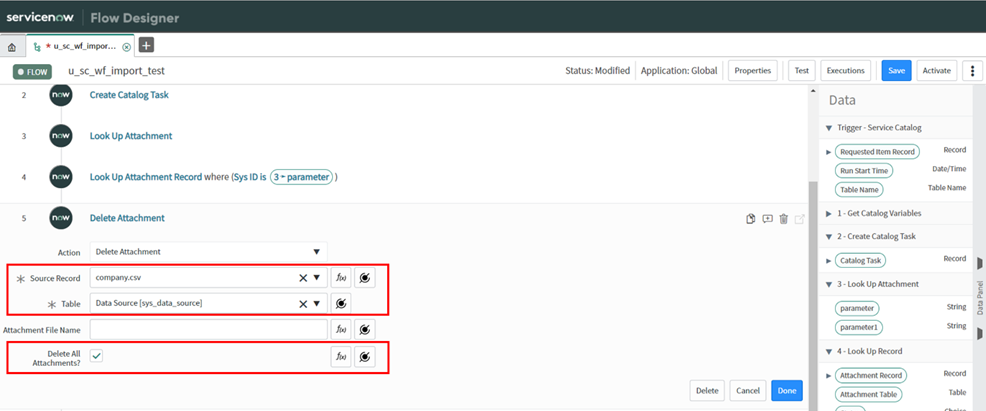Open data pill picker for Delete All Attachments
The image size is (986, 411).
[365, 357]
